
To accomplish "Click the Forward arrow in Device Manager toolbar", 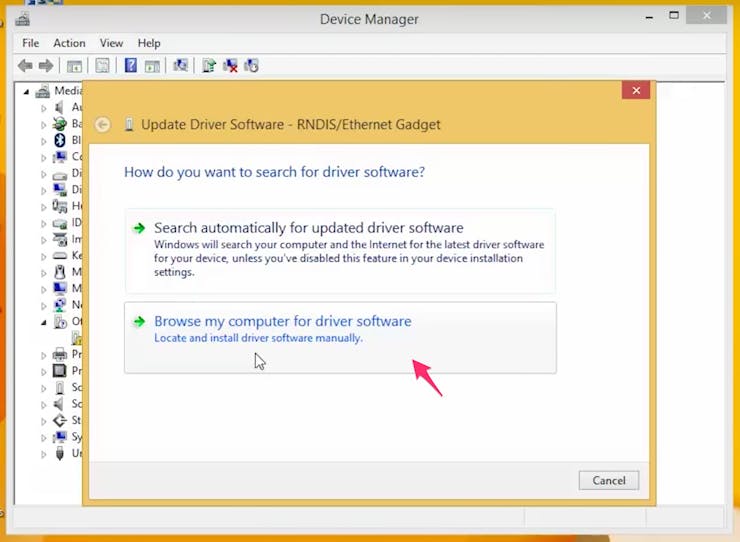I will click(x=46, y=66).
